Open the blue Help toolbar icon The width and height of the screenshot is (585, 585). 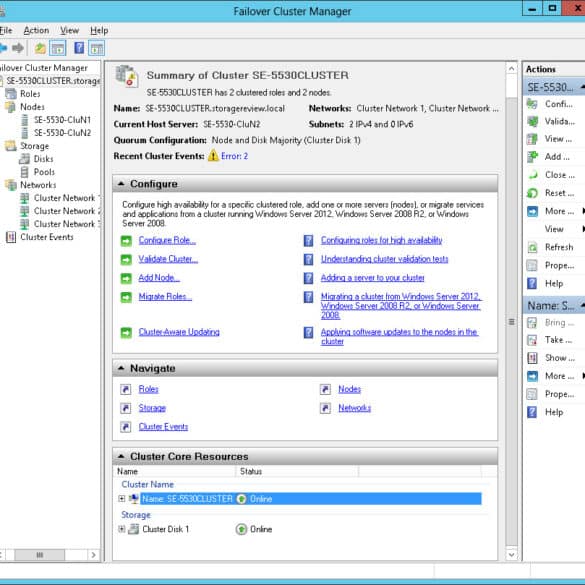pyautogui.click(x=79, y=48)
